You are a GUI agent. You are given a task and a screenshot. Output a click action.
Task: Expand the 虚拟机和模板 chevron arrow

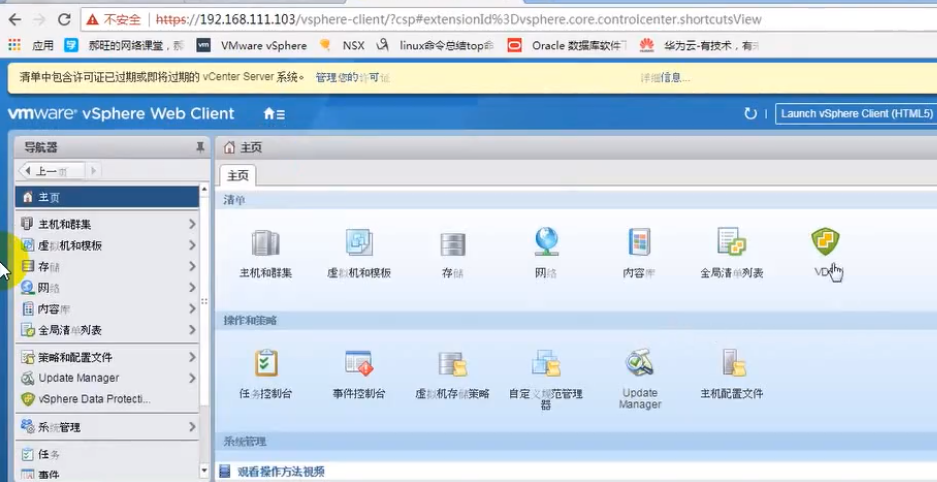point(192,245)
